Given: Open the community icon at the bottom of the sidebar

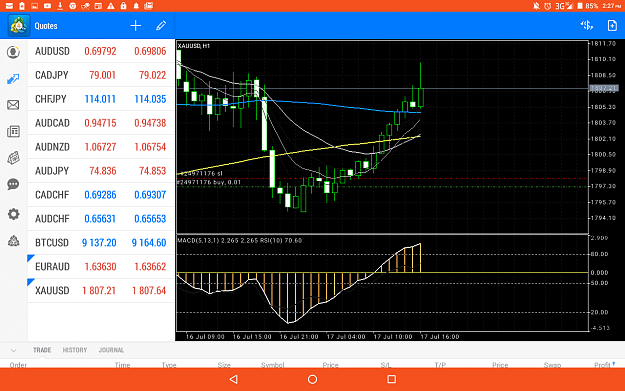Looking at the screenshot, I should tap(13, 241).
